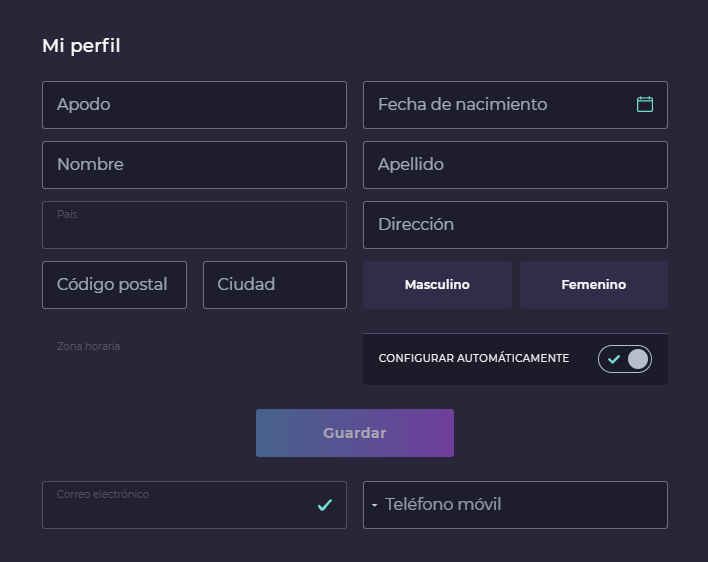The image size is (708, 562).
Task: Click the Correo electrónico field
Action: coord(180,505)
